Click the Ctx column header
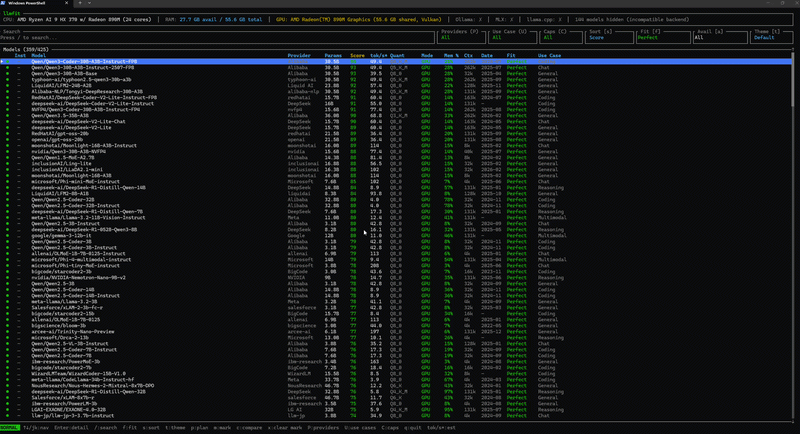The height and width of the screenshot is (434, 800). pyautogui.click(x=468, y=56)
